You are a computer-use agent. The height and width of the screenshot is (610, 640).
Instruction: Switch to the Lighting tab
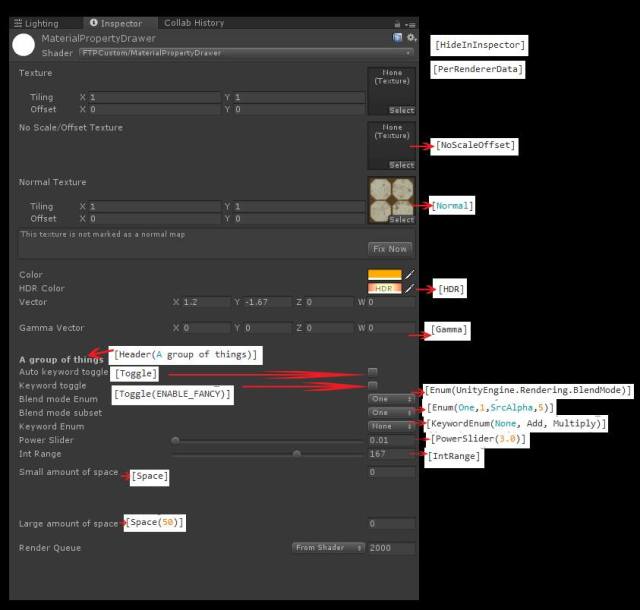pos(36,23)
